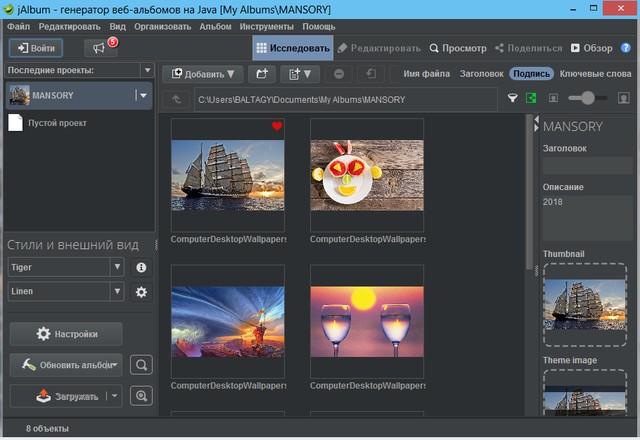This screenshot has width=640, height=440.
Task: Click the filter funnel icon
Action: pyautogui.click(x=513, y=98)
